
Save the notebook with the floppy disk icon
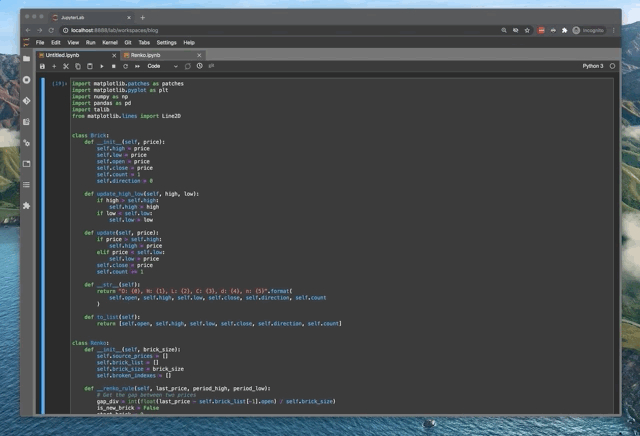point(42,66)
